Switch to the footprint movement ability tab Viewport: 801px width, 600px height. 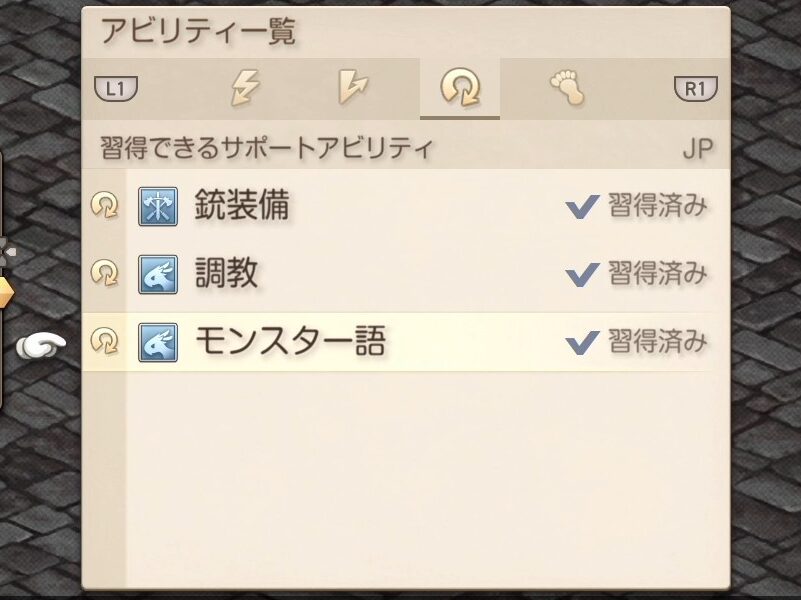[567, 88]
